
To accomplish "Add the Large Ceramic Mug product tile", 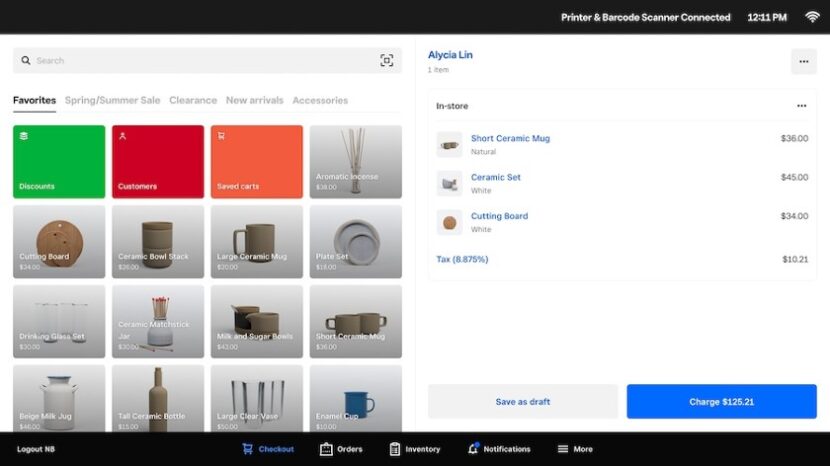I will coord(256,241).
